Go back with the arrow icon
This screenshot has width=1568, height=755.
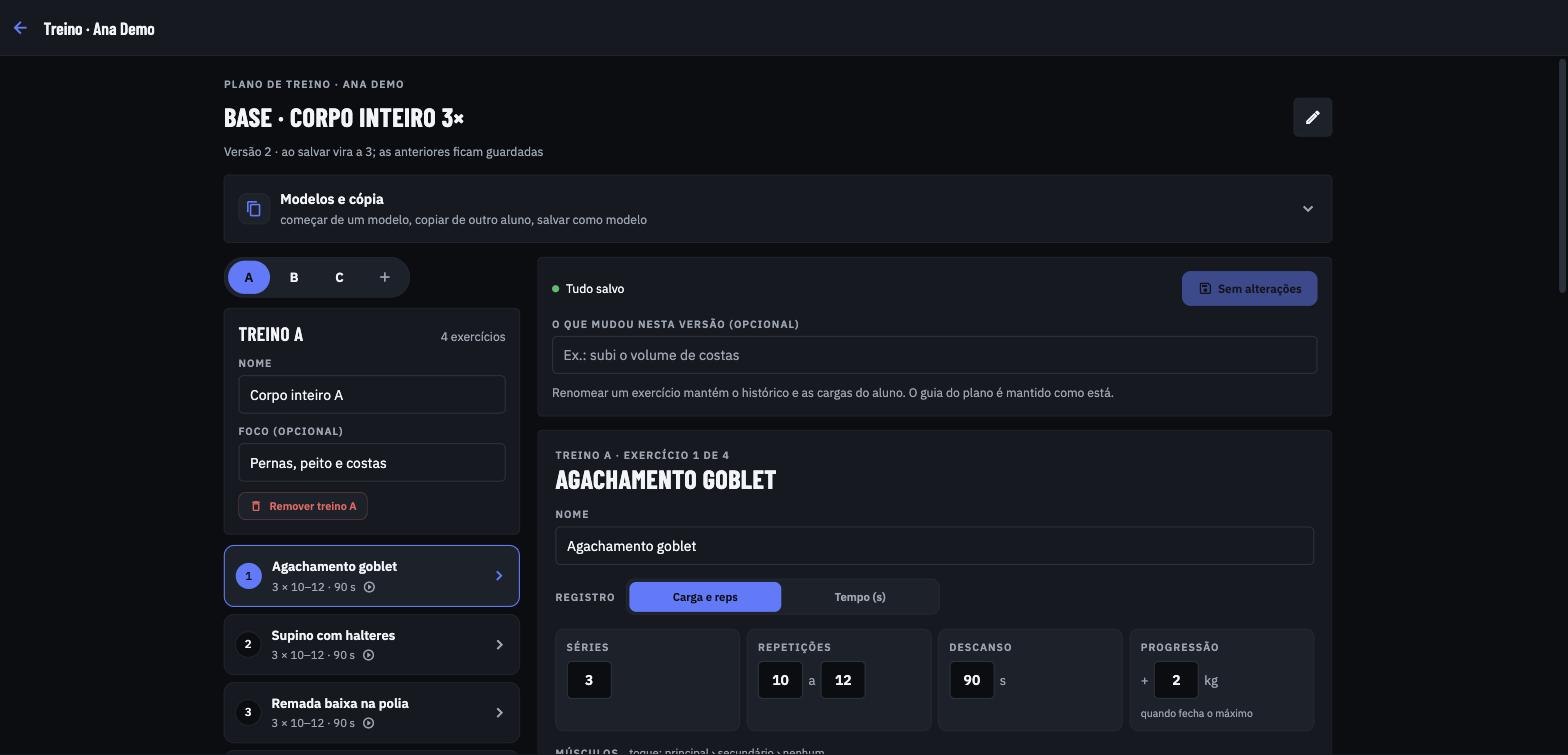click(20, 28)
